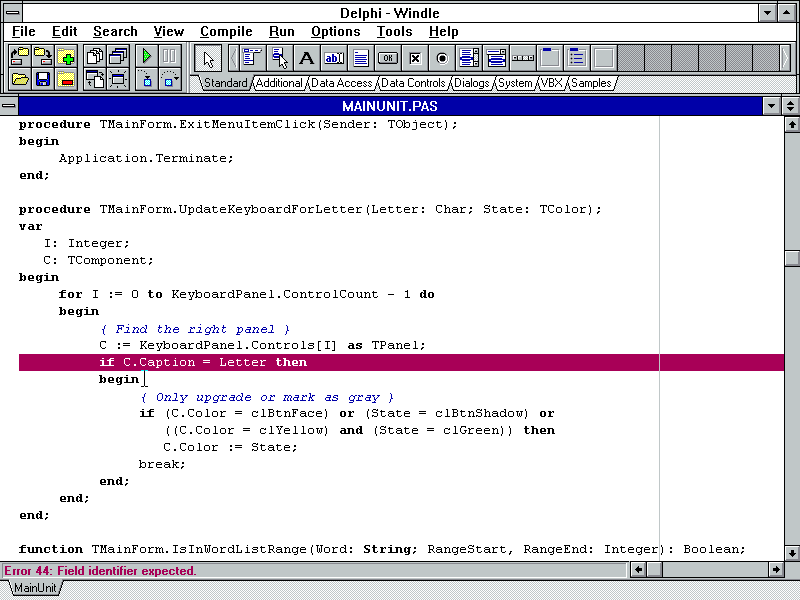This screenshot has height=600, width=800.
Task: Click the Save Project speedbar icon
Action: click(x=43, y=57)
